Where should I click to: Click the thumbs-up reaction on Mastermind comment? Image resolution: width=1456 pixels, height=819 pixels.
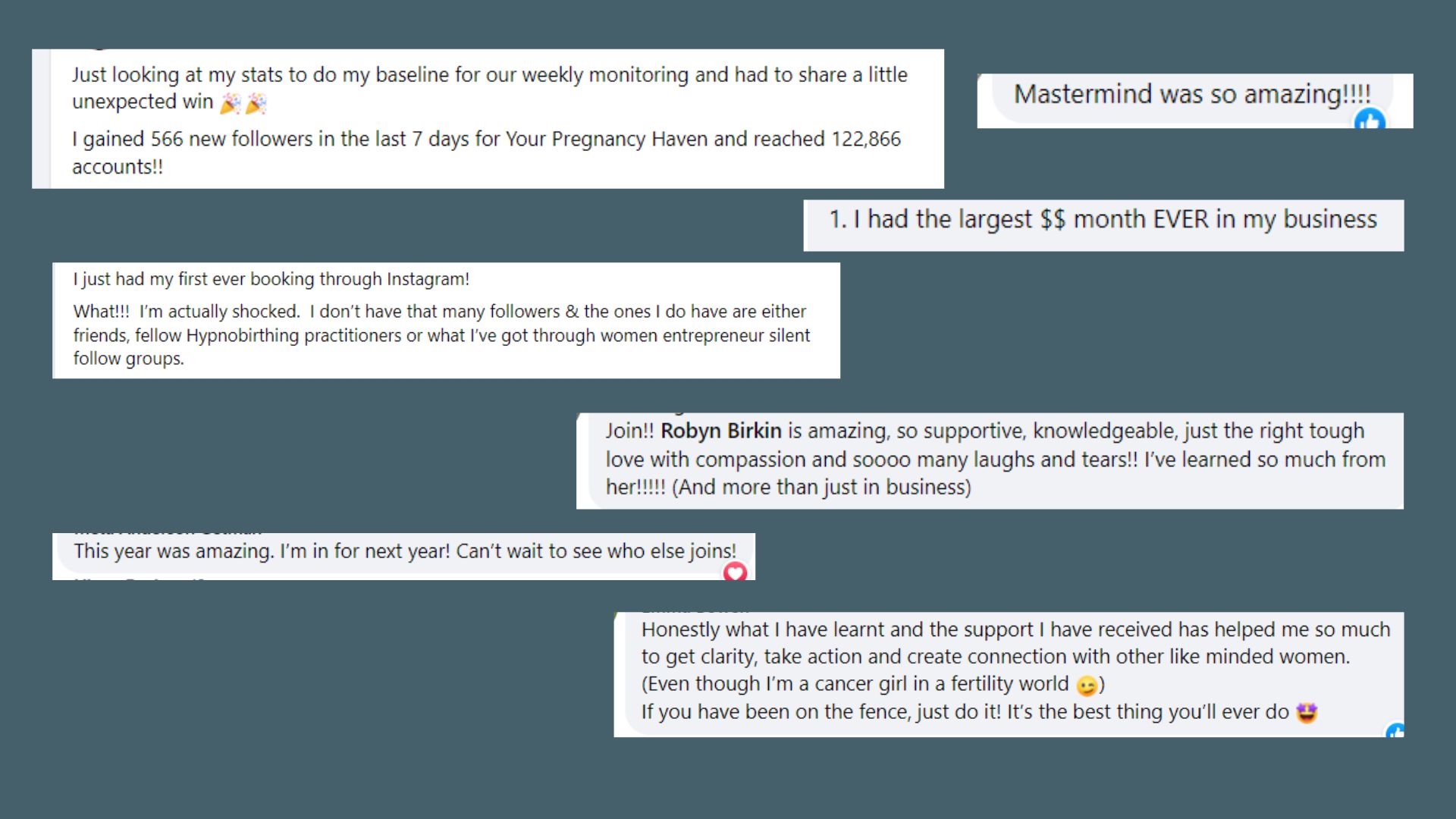[1370, 120]
